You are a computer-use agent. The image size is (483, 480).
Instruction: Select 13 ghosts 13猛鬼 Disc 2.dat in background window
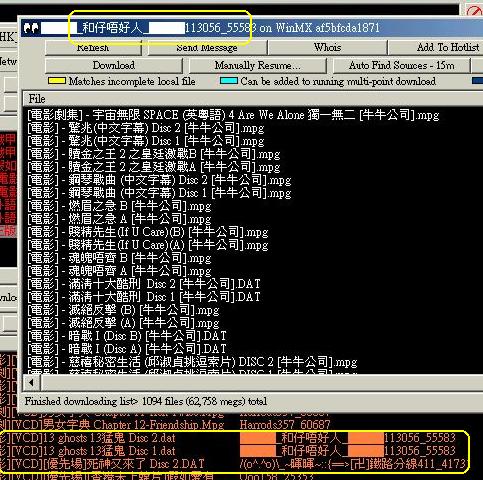point(88,438)
